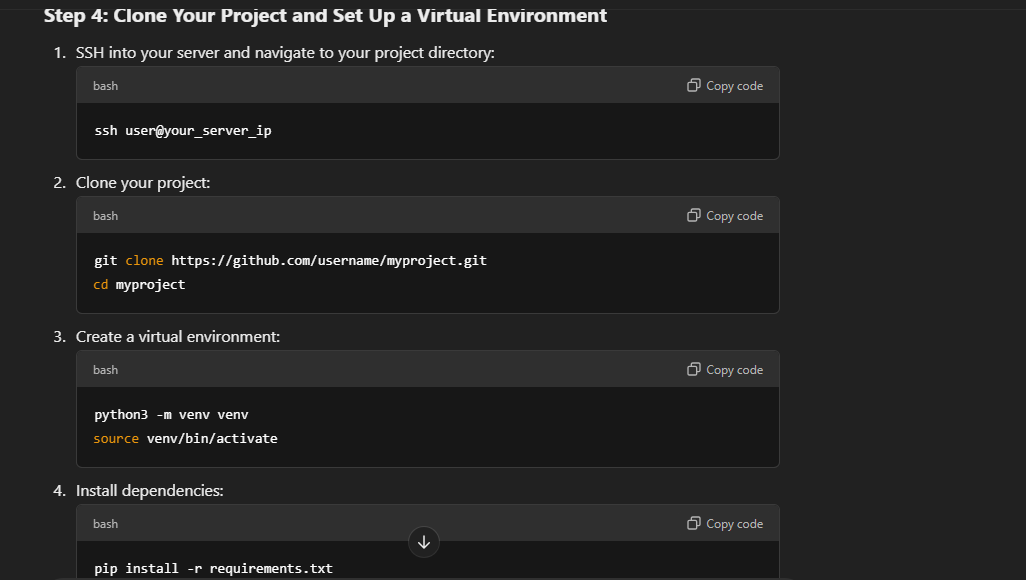The width and height of the screenshot is (1026, 580).
Task: Click 'Create a virtual environment:' text
Action: [178, 336]
